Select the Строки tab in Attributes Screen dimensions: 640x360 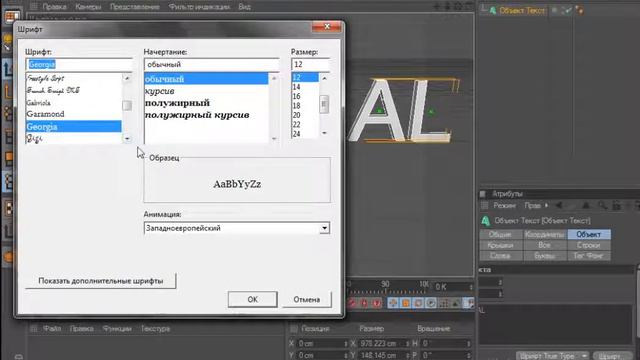coord(589,245)
